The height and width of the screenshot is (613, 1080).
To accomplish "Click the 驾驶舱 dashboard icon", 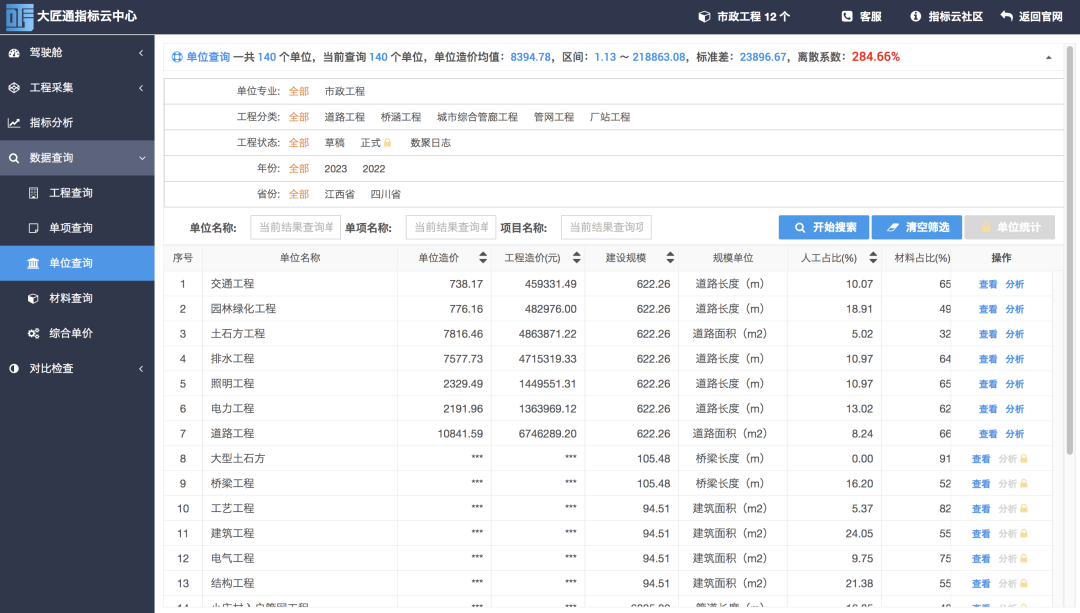I will (x=14, y=52).
